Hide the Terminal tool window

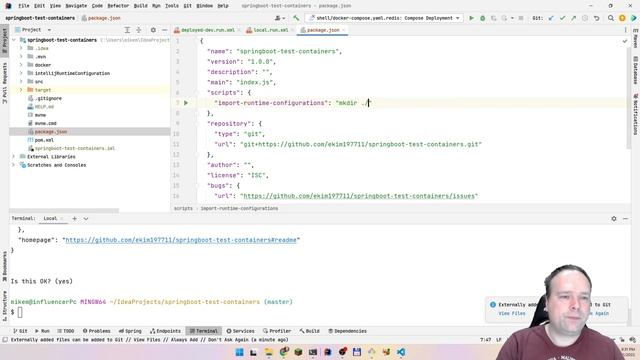pos(625,219)
